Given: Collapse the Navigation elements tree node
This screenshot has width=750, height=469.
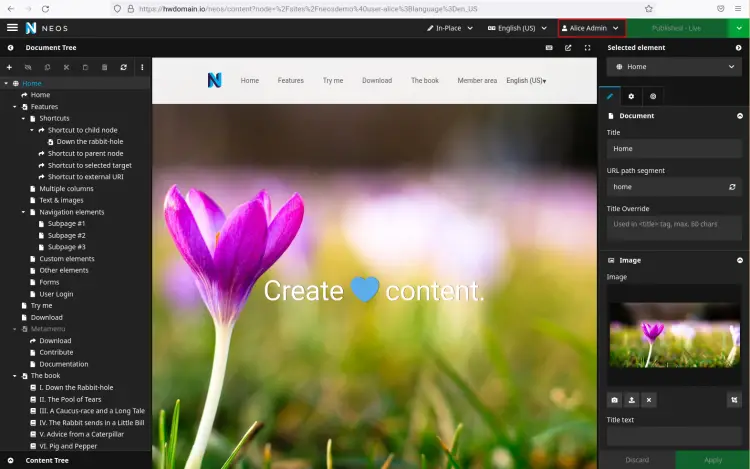Looking at the screenshot, I should coord(23,212).
